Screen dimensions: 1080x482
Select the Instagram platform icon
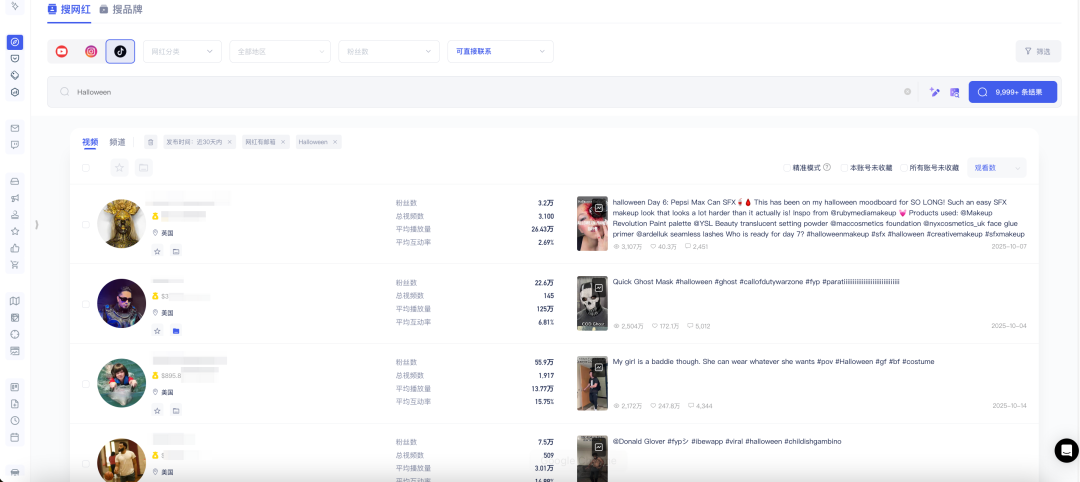(x=91, y=51)
